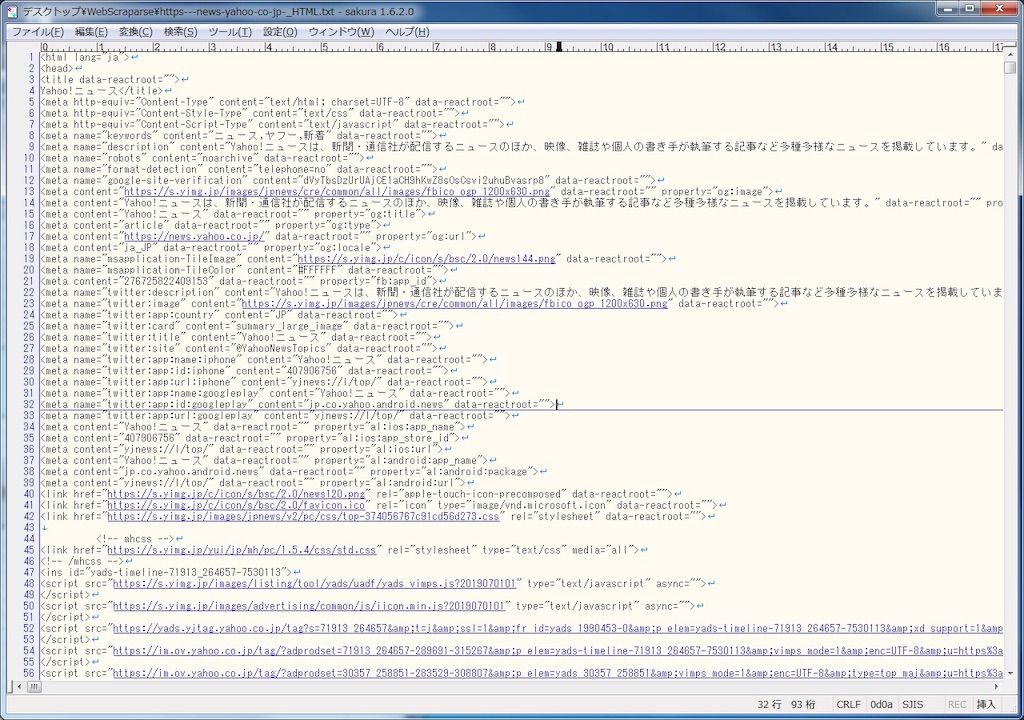Open the 編集(E) menu
This screenshot has height=720, width=1024.
[91, 31]
